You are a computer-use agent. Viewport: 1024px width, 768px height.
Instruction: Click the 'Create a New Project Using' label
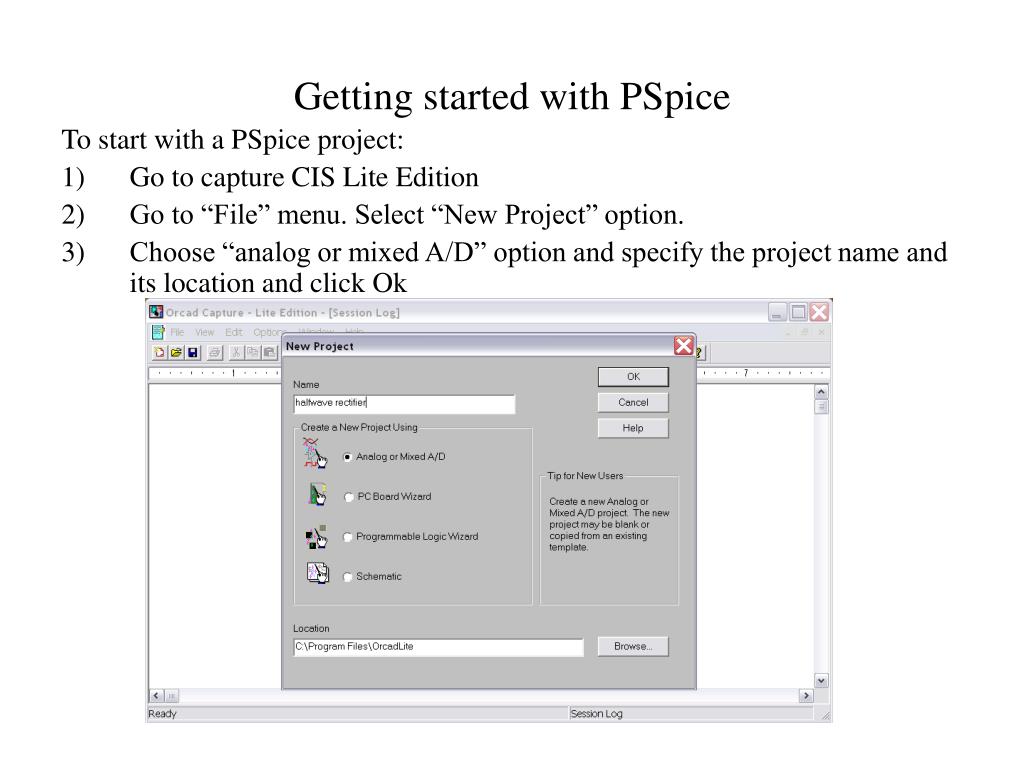pos(359,427)
